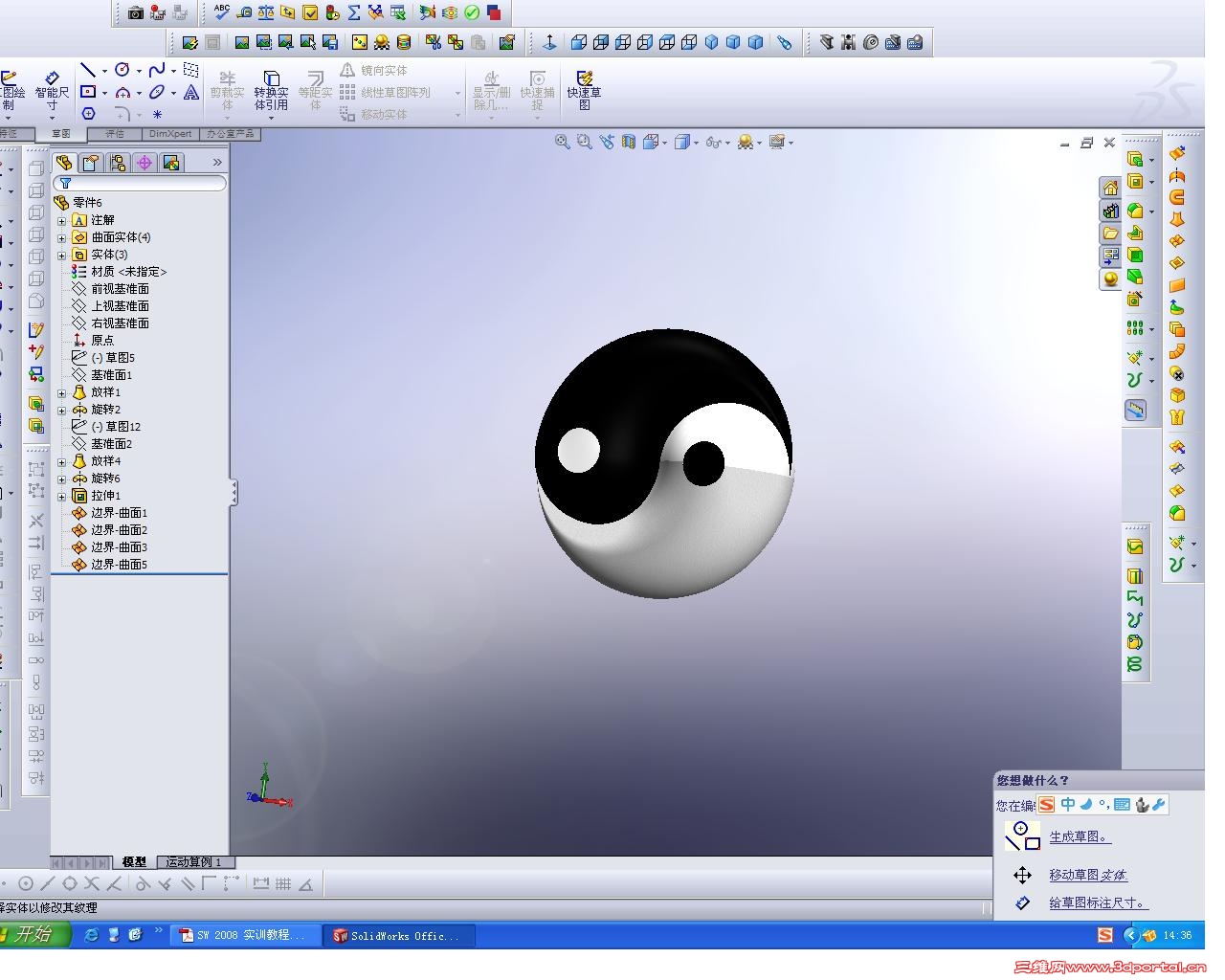Open the DisplayManager tab icon
Image resolution: width=1225 pixels, height=980 pixels.
click(x=171, y=162)
